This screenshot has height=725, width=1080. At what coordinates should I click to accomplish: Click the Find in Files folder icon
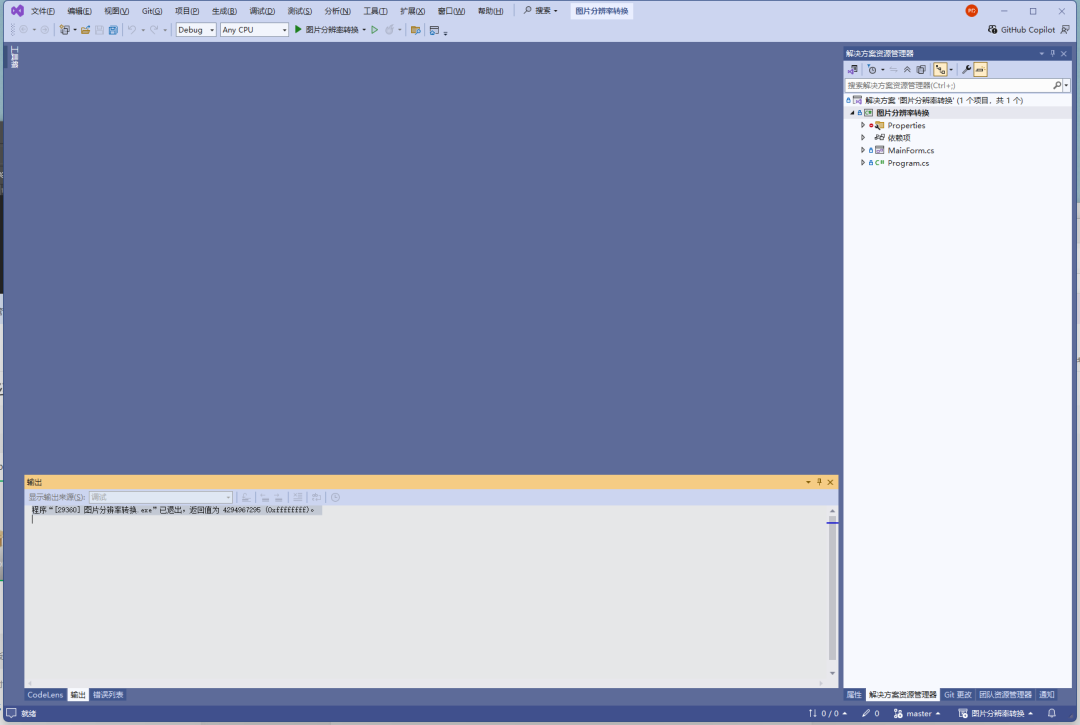point(415,30)
